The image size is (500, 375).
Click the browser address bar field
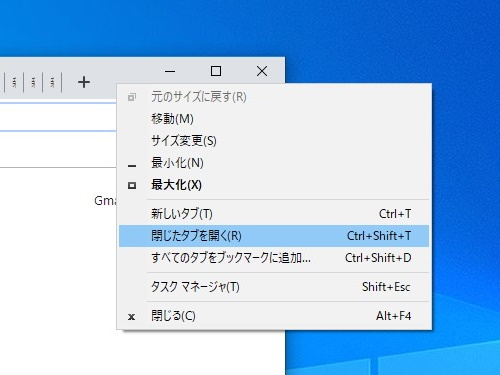[x=58, y=117]
